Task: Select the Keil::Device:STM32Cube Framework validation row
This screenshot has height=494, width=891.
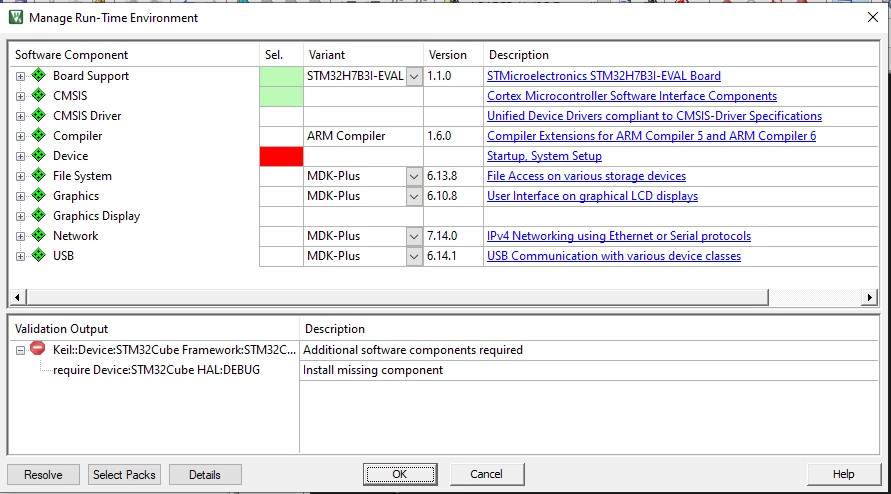Action: tap(174, 350)
